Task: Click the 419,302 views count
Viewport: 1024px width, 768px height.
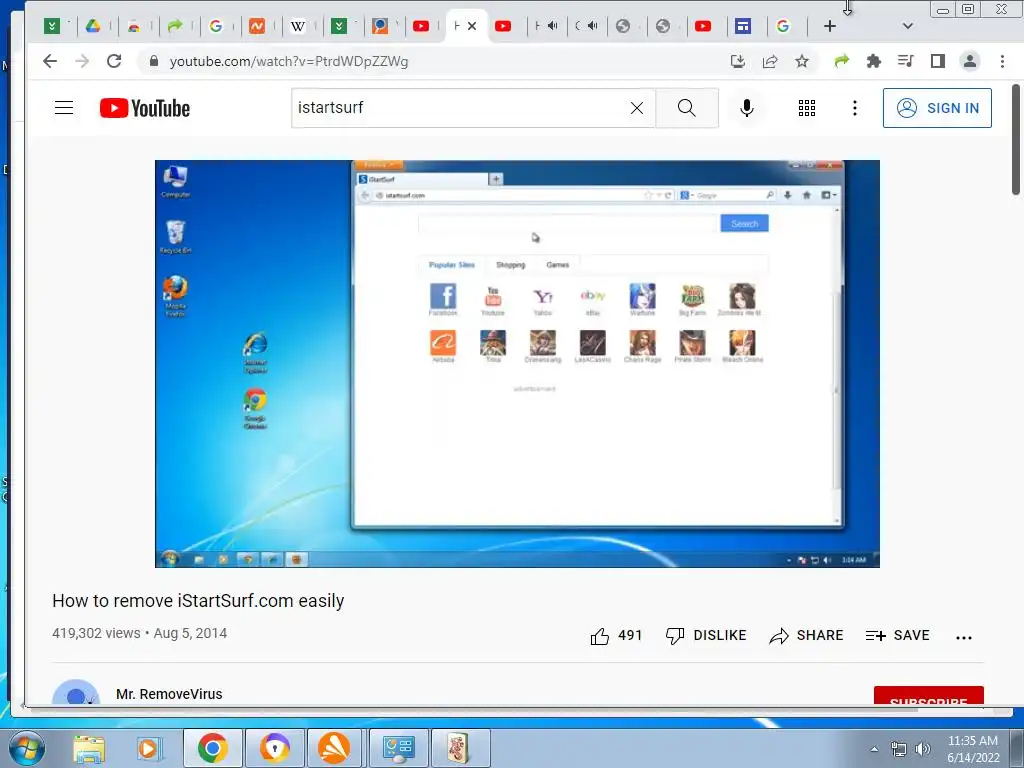Action: click(x=96, y=633)
